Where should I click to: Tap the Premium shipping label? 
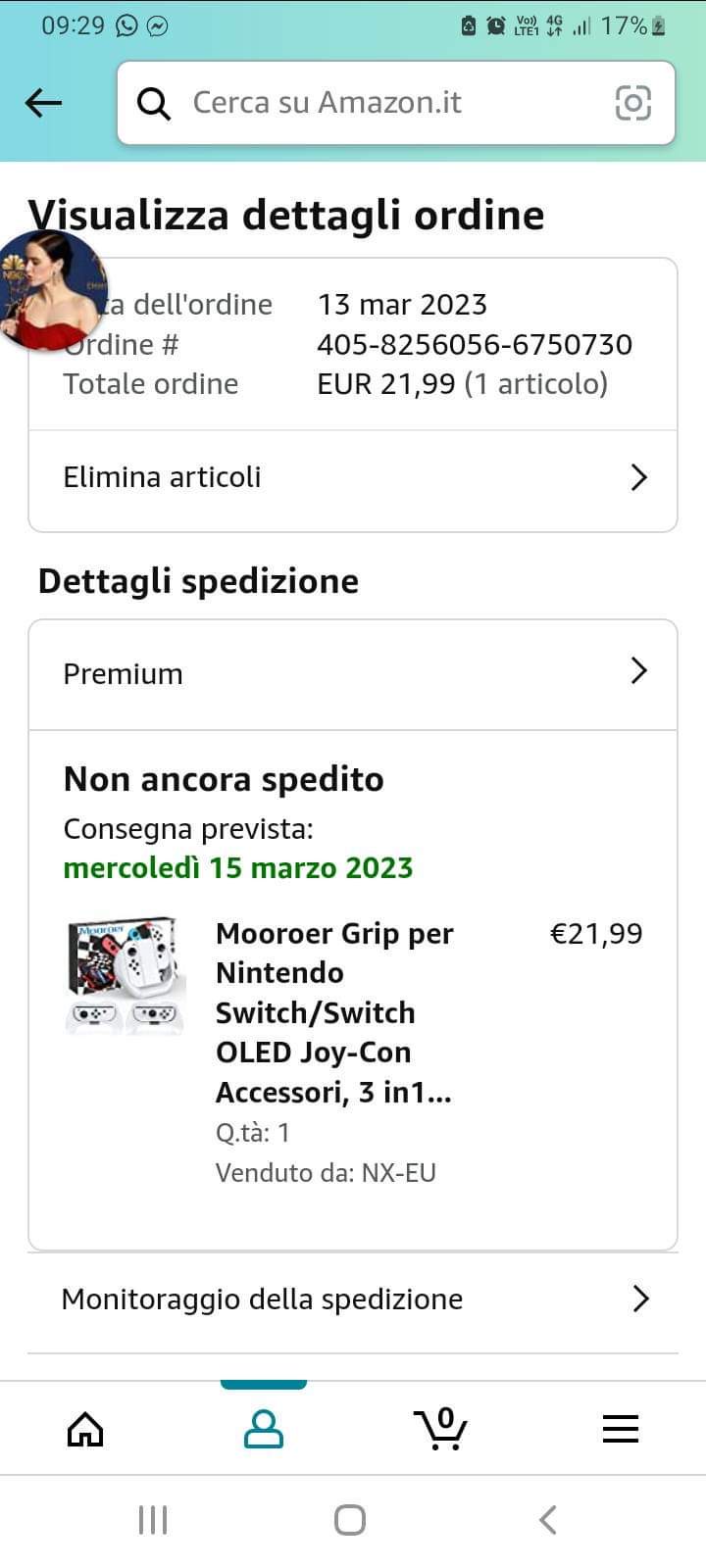tap(123, 674)
